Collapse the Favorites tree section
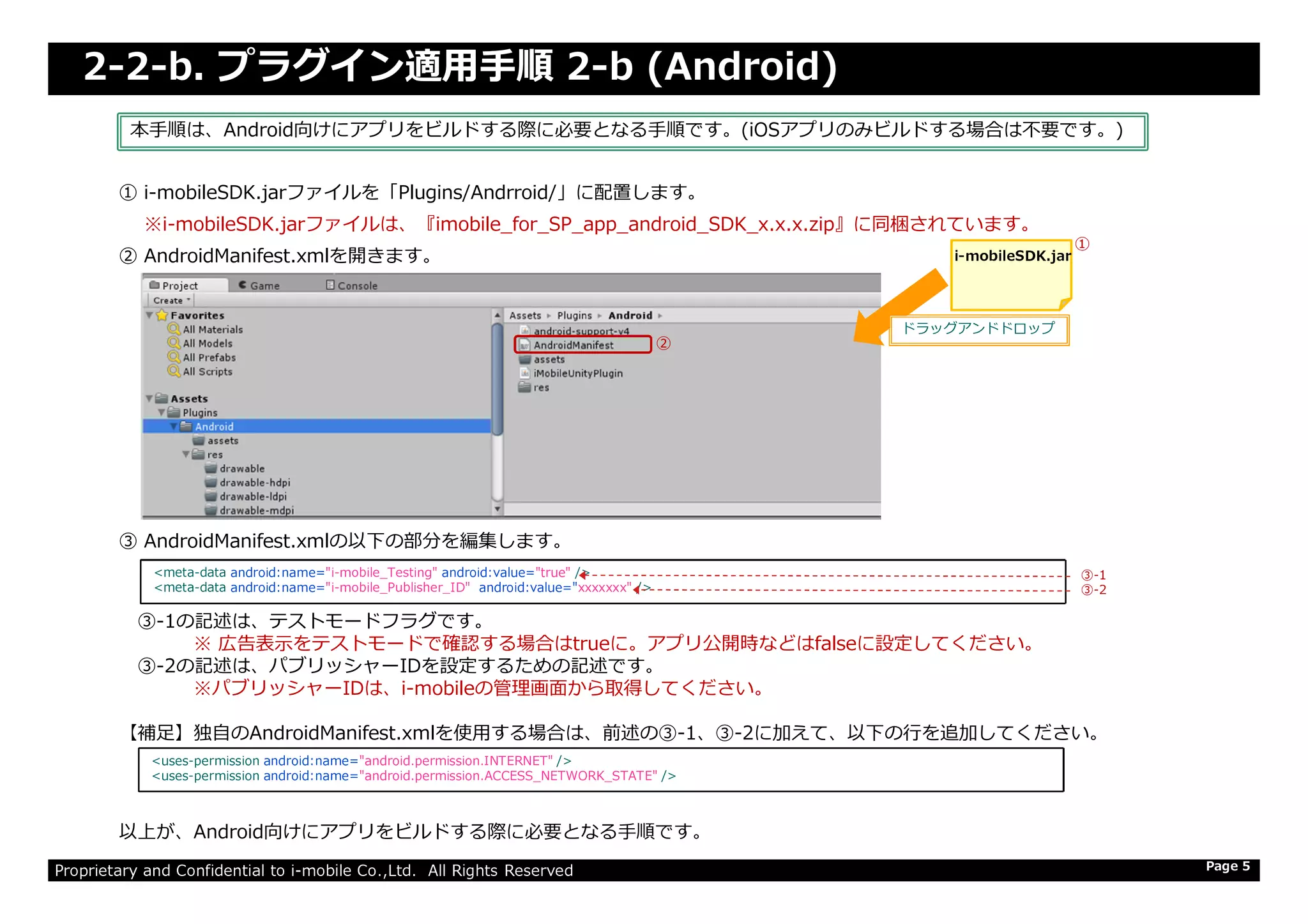Viewport: 1308px width, 924px height. [x=149, y=315]
